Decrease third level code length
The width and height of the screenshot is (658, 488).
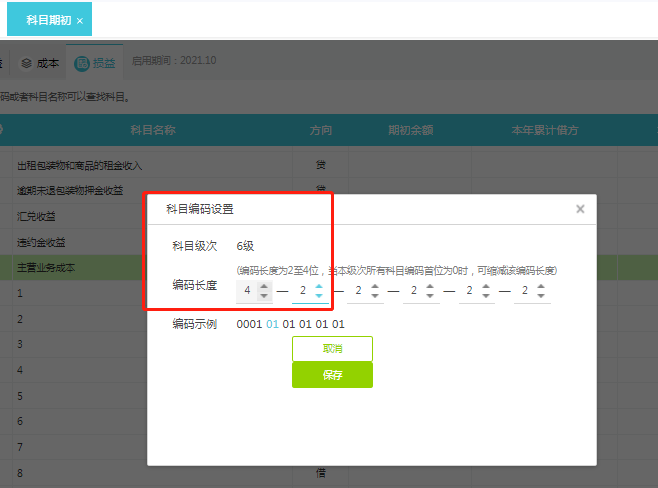[x=375, y=295]
